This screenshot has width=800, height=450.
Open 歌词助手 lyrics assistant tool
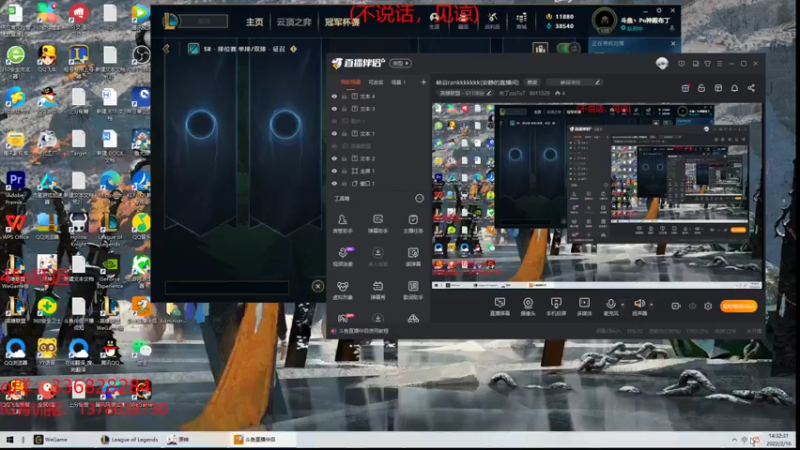coord(413,290)
